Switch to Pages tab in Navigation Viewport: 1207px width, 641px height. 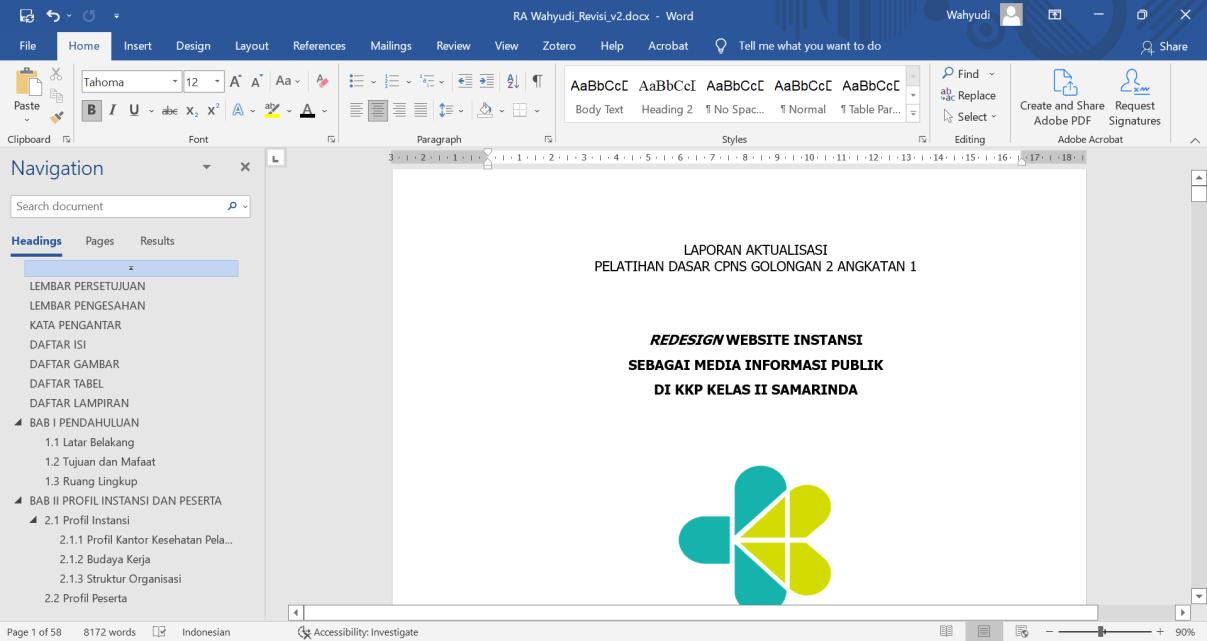[100, 241]
